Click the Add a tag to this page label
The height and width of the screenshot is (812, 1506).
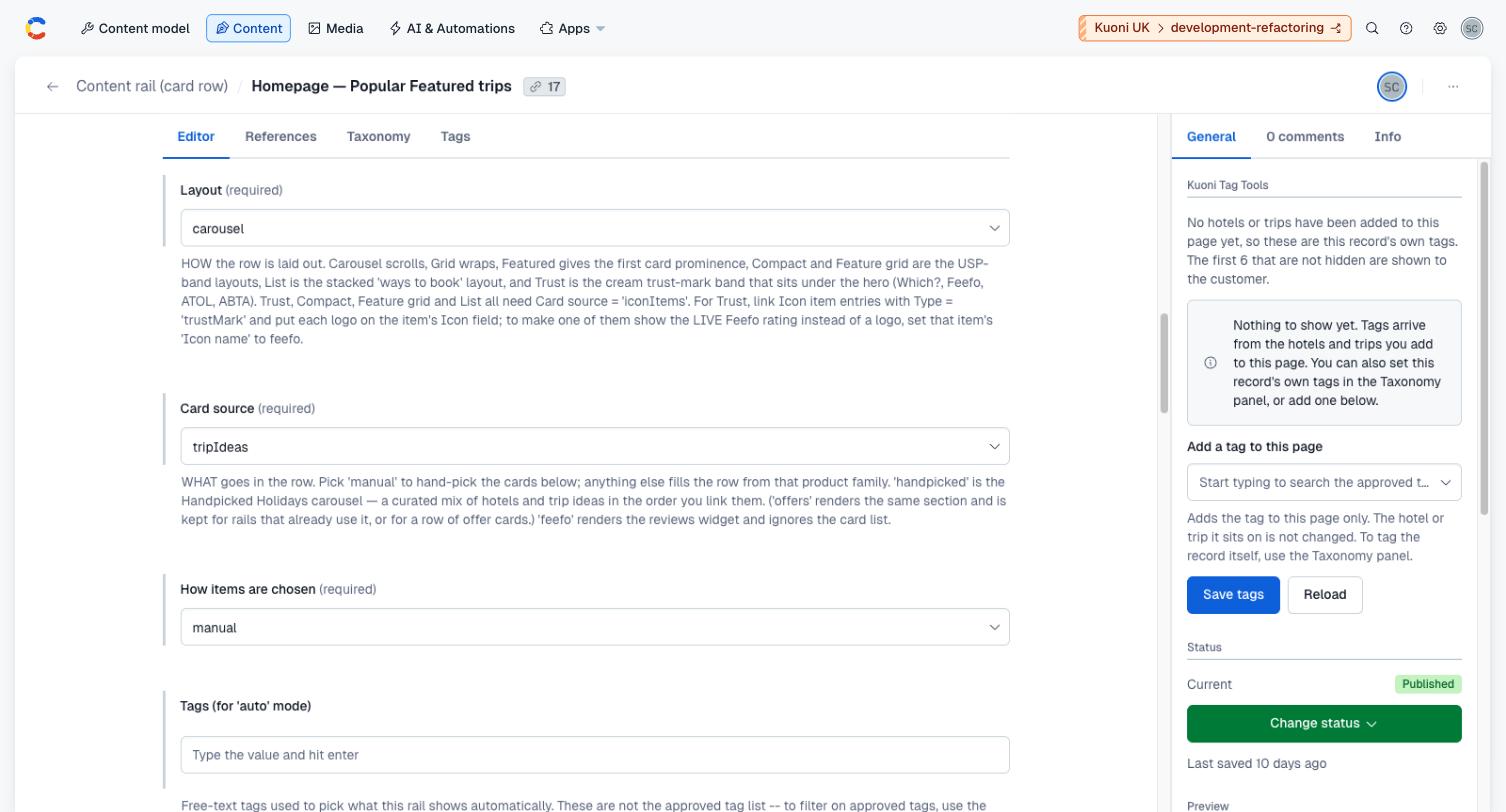pyautogui.click(x=1254, y=447)
